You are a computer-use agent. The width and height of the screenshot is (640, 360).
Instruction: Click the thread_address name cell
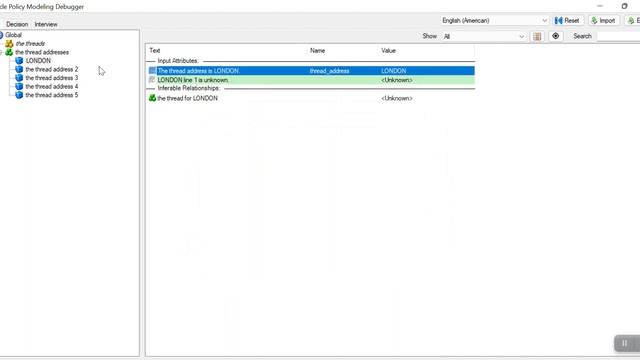(329, 71)
